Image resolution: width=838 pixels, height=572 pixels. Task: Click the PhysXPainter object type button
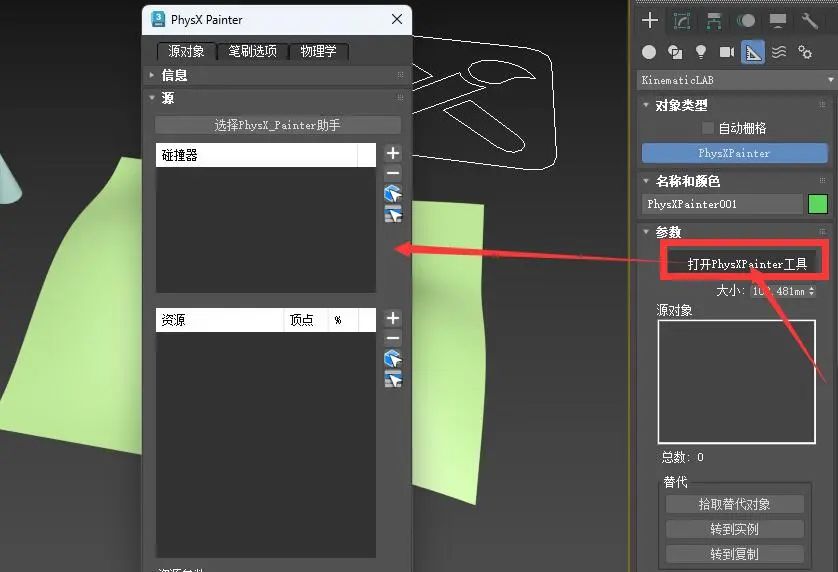(x=734, y=153)
